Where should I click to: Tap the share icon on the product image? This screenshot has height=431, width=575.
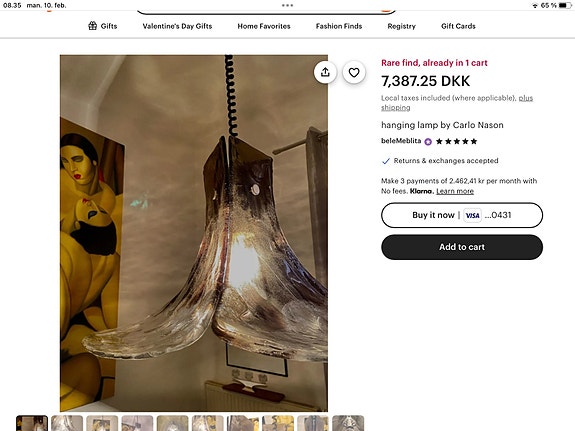(x=325, y=72)
